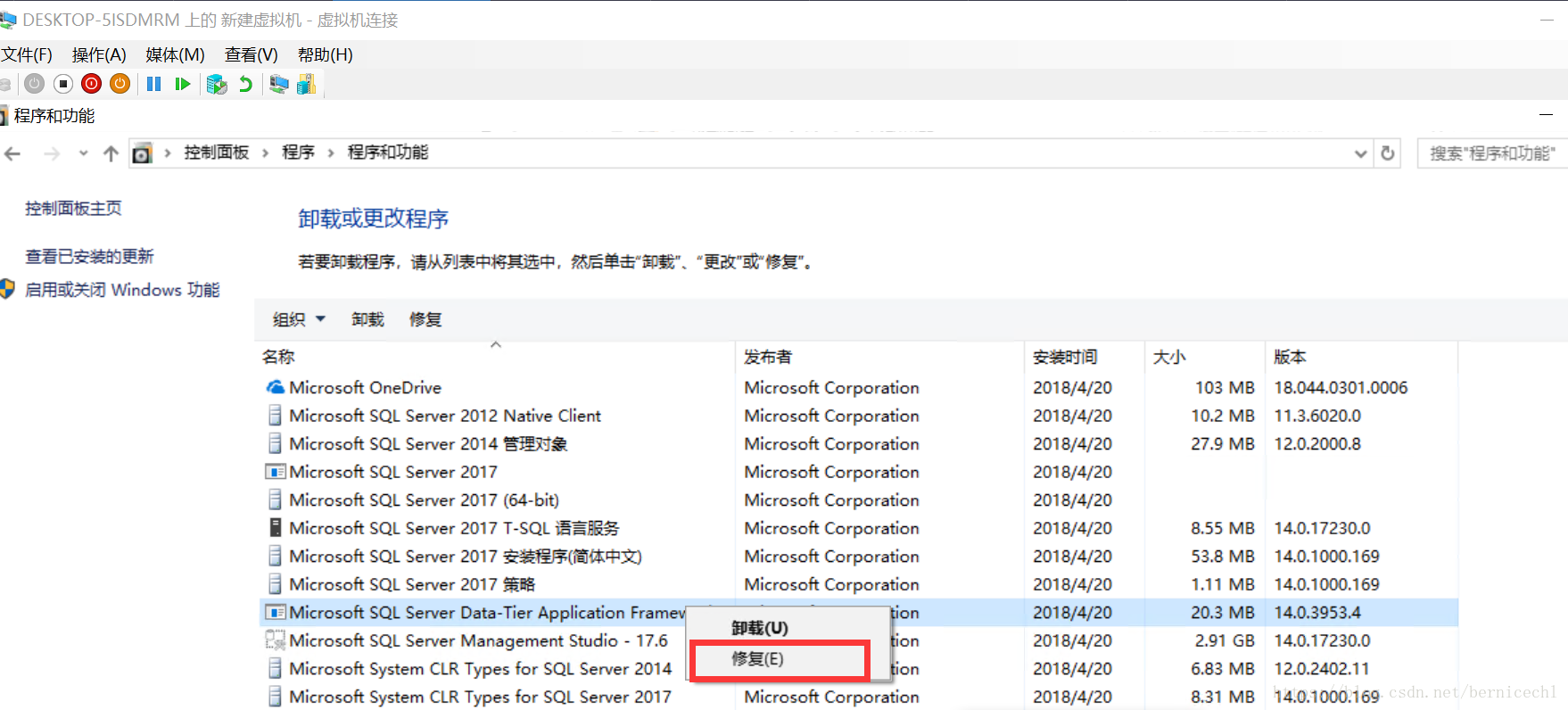Click the orange Save state toolbar icon

coord(120,84)
